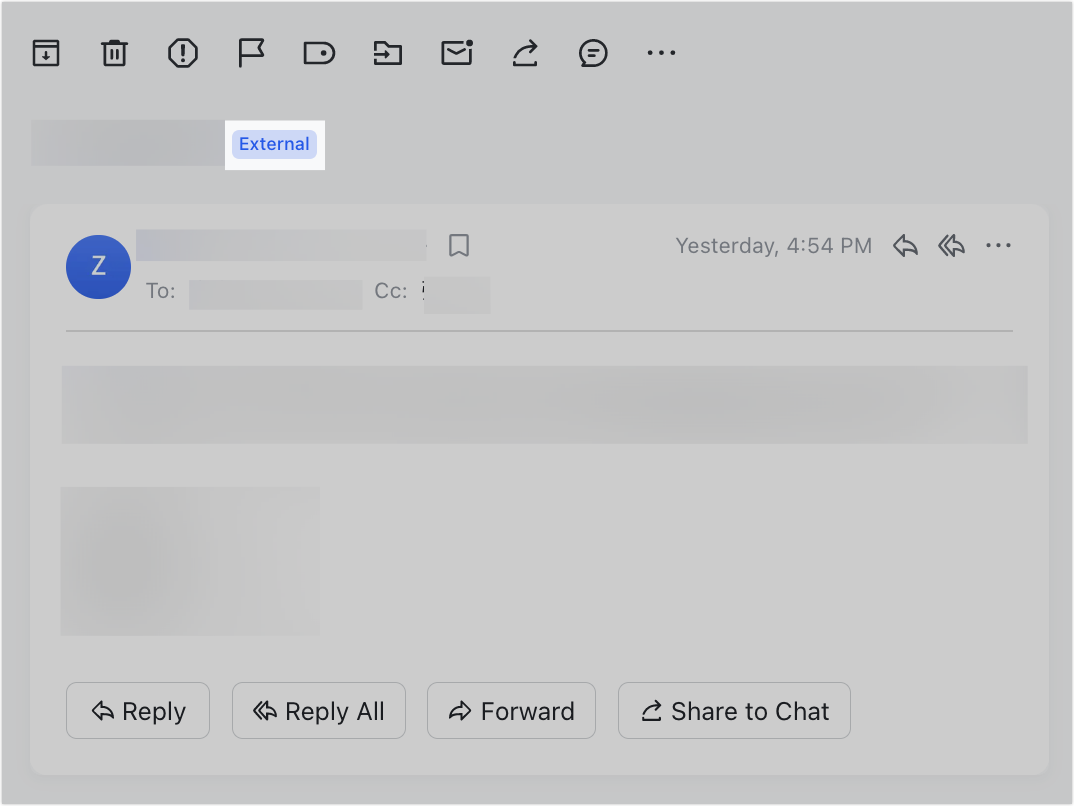Move the email to another folder
This screenshot has width=1074, height=806.
pyautogui.click(x=387, y=53)
